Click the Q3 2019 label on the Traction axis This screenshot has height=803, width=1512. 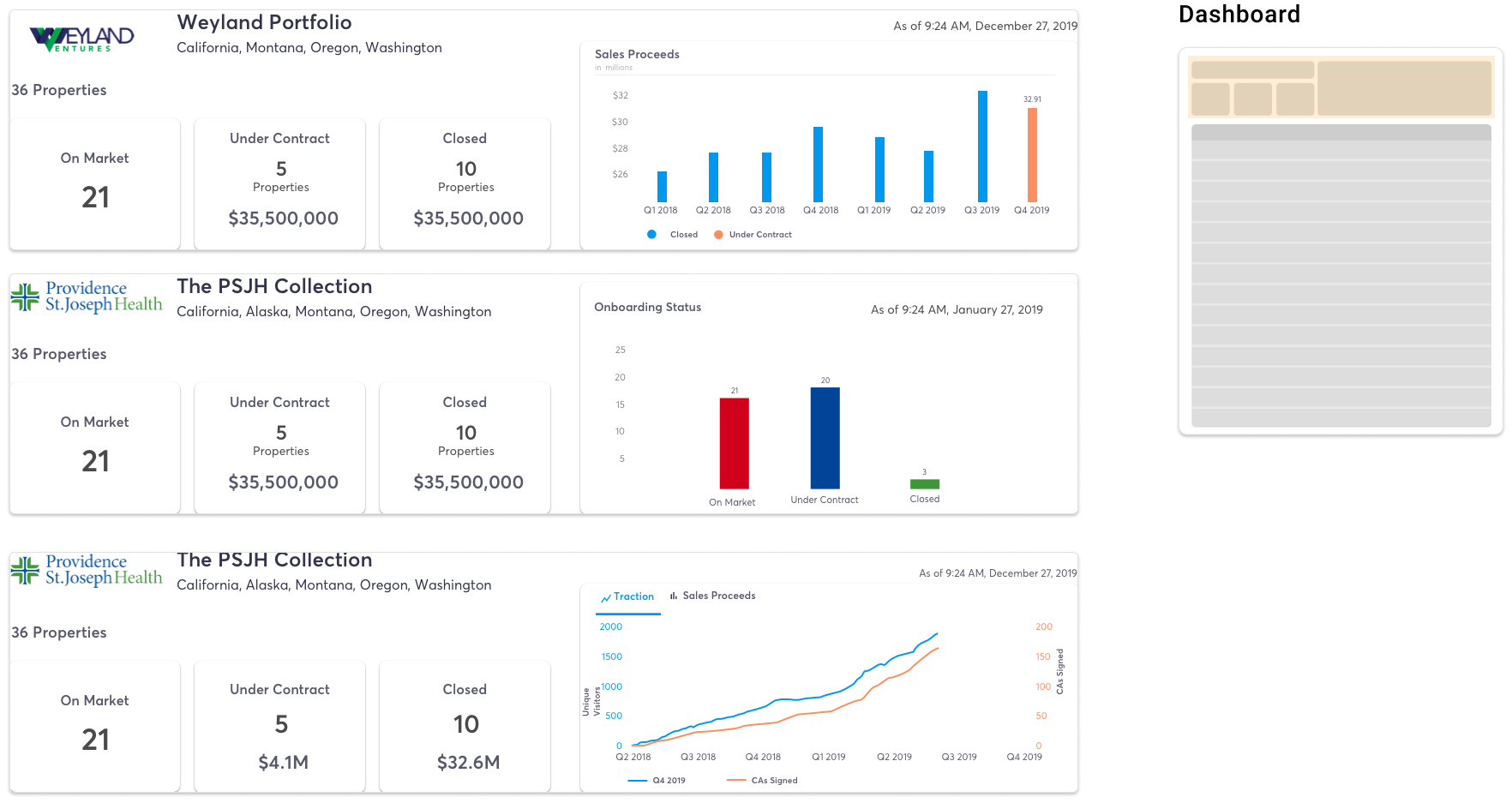959,757
